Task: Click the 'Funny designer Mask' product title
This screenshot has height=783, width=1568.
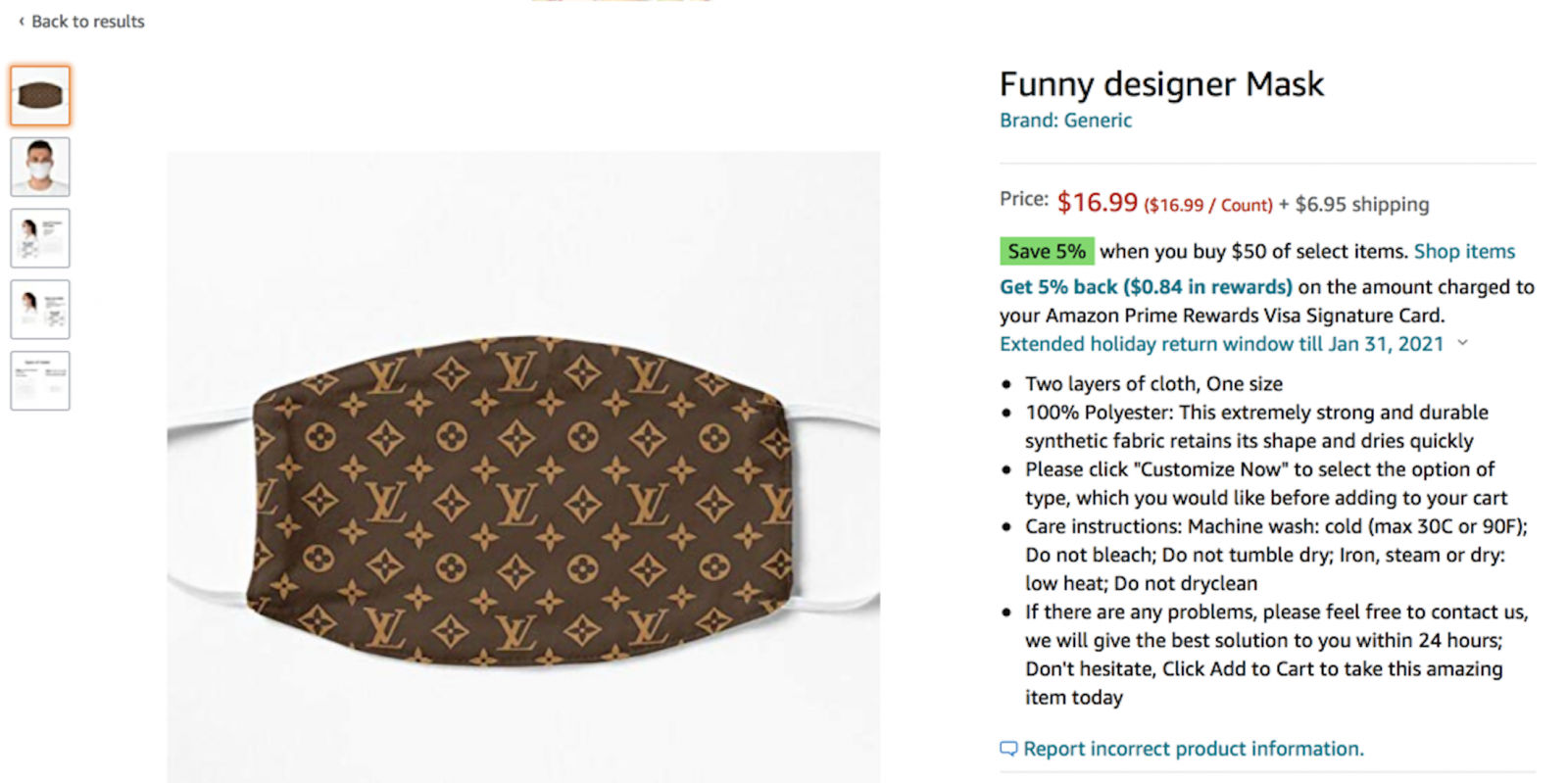Action: pos(1161,84)
